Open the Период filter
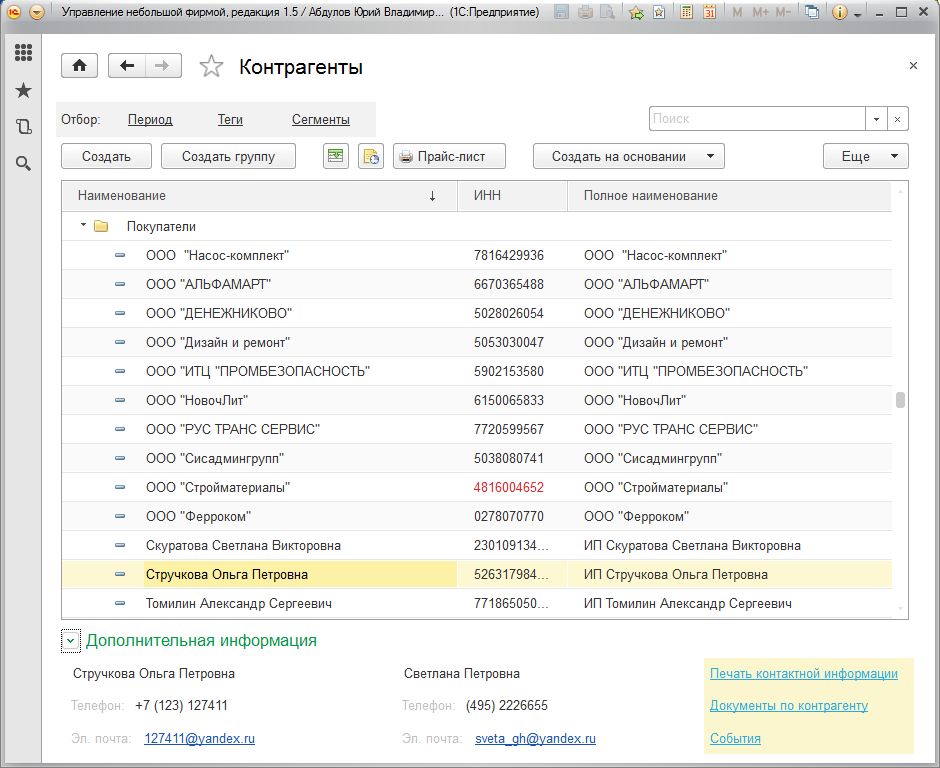 coord(150,120)
